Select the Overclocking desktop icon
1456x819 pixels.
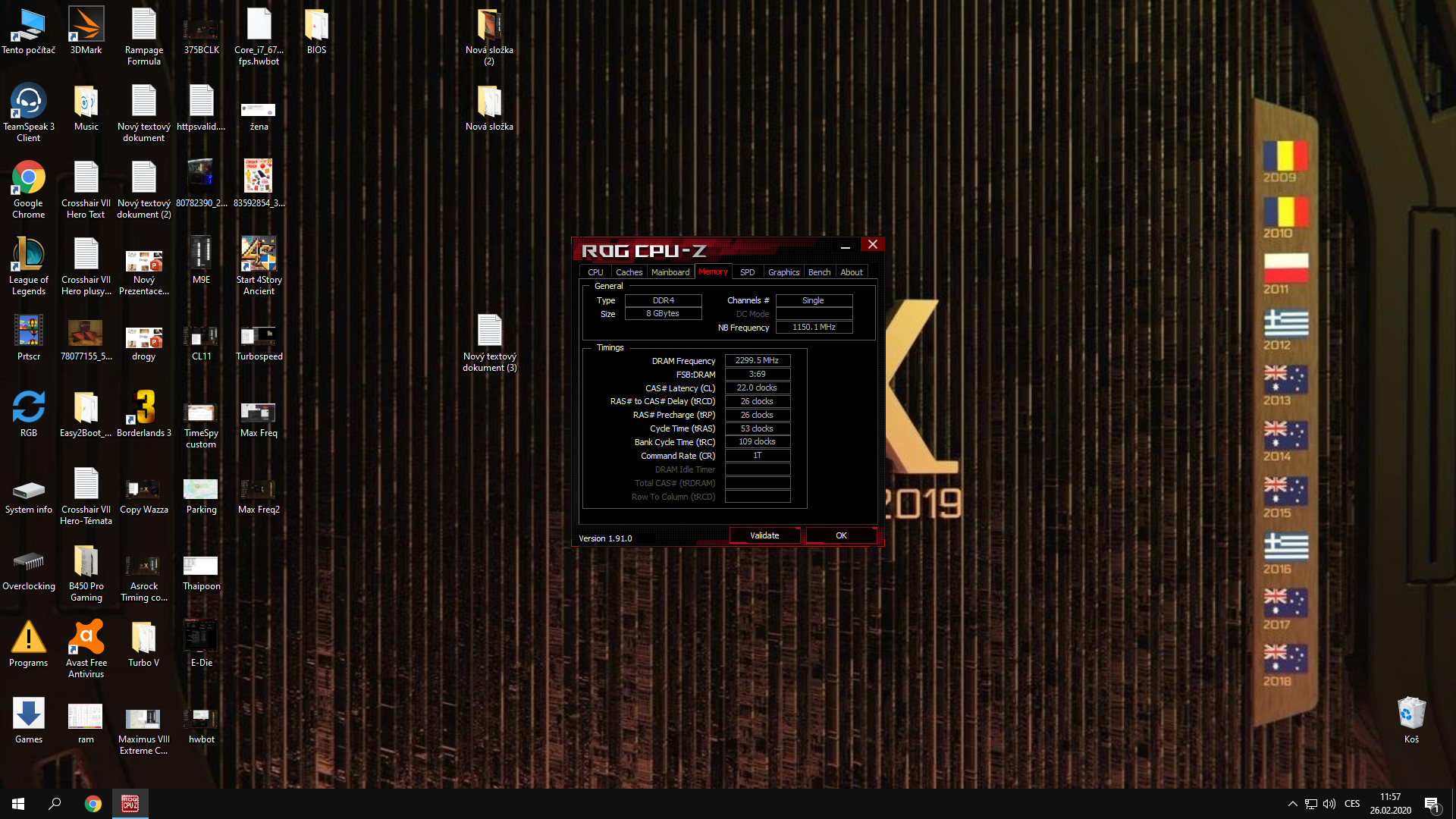click(29, 571)
